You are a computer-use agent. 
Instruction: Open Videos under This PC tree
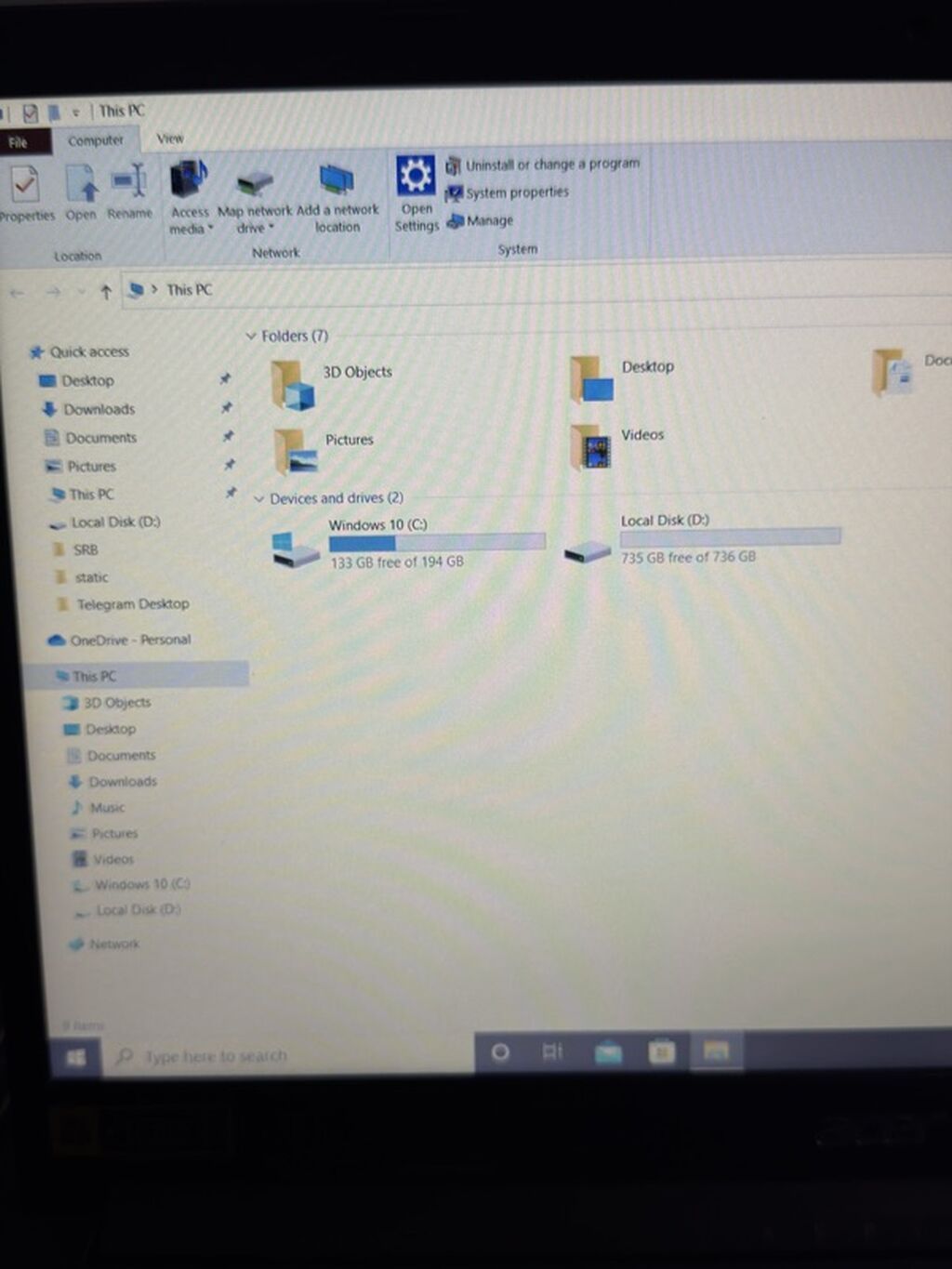(112, 859)
